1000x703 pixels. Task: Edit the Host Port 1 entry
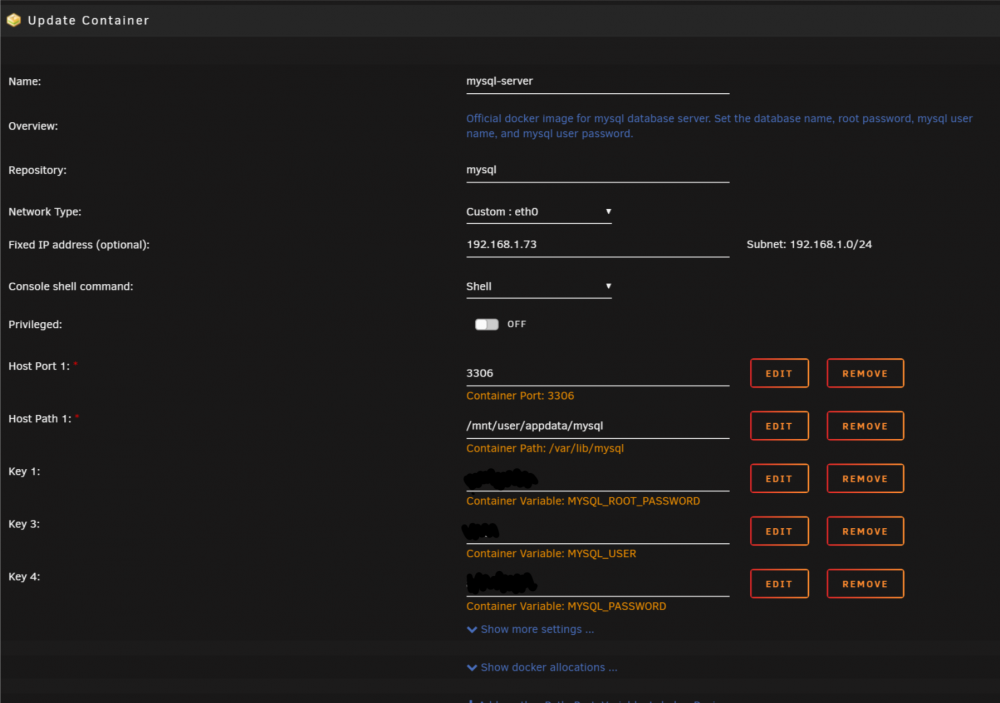(x=779, y=373)
